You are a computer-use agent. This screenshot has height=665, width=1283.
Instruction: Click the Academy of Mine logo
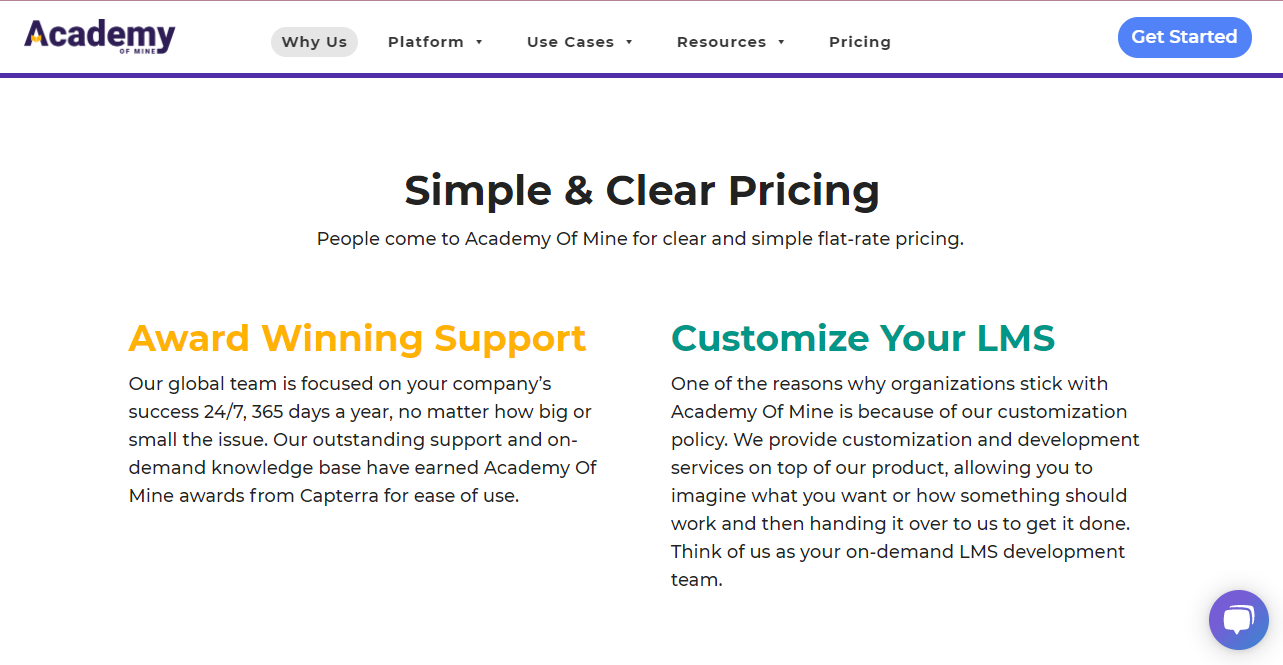coord(100,36)
